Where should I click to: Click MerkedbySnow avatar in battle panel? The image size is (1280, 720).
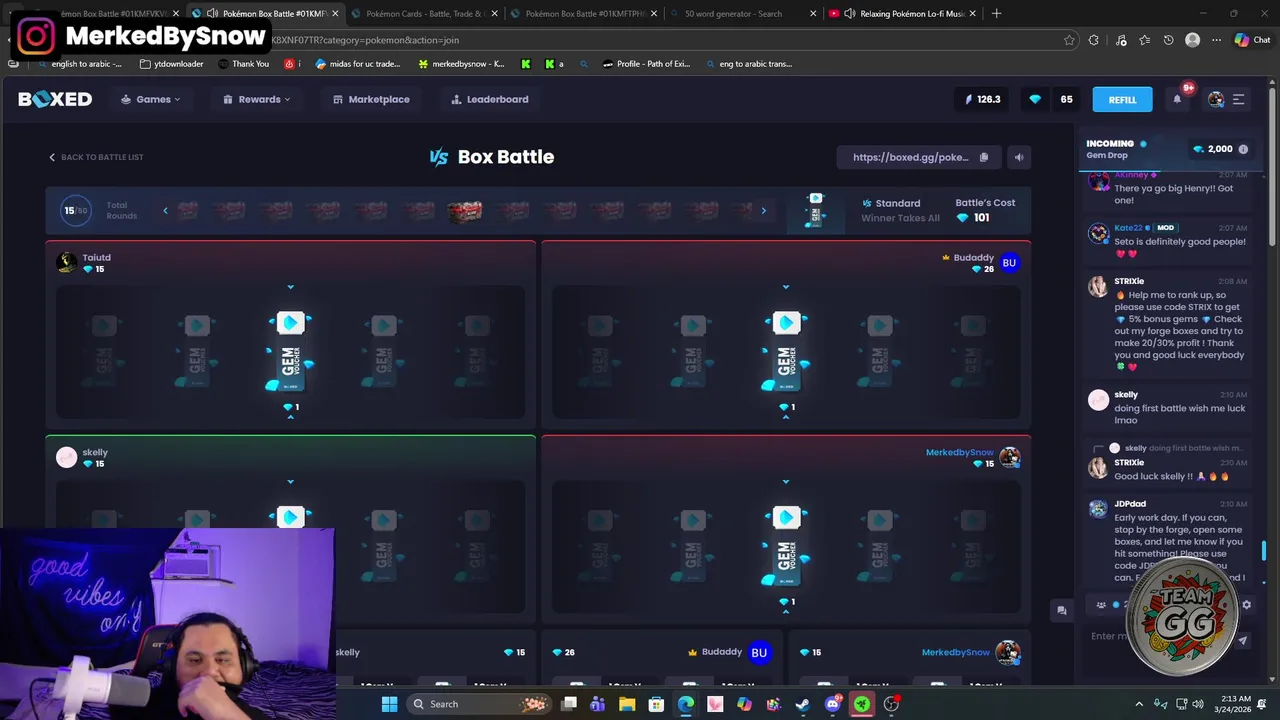tap(1010, 457)
